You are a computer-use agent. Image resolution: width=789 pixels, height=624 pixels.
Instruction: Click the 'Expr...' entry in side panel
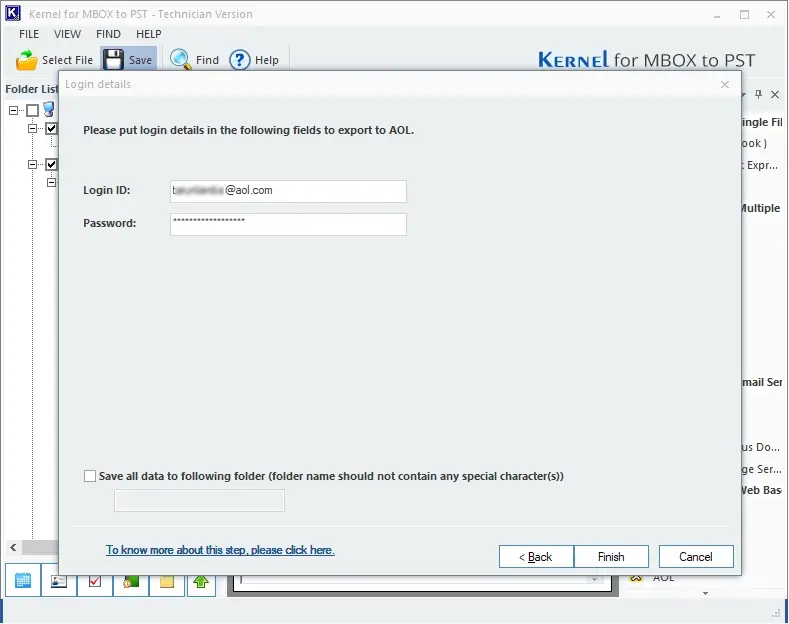point(762,165)
